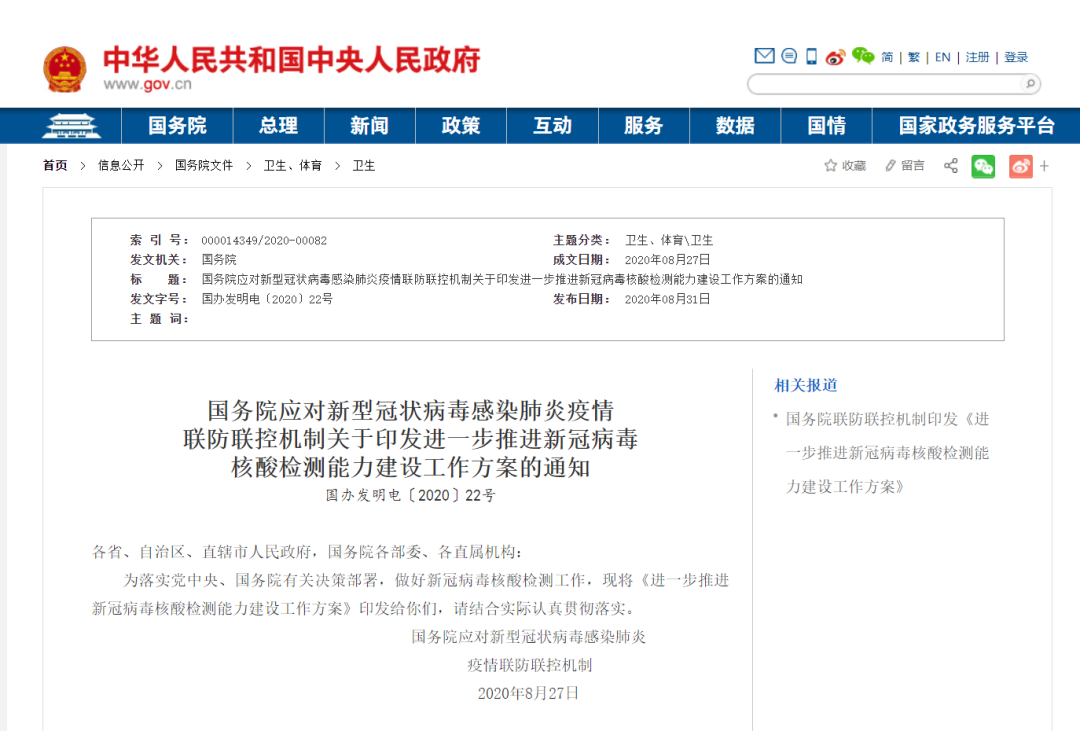Open the 新闻 nav menu

pos(369,125)
